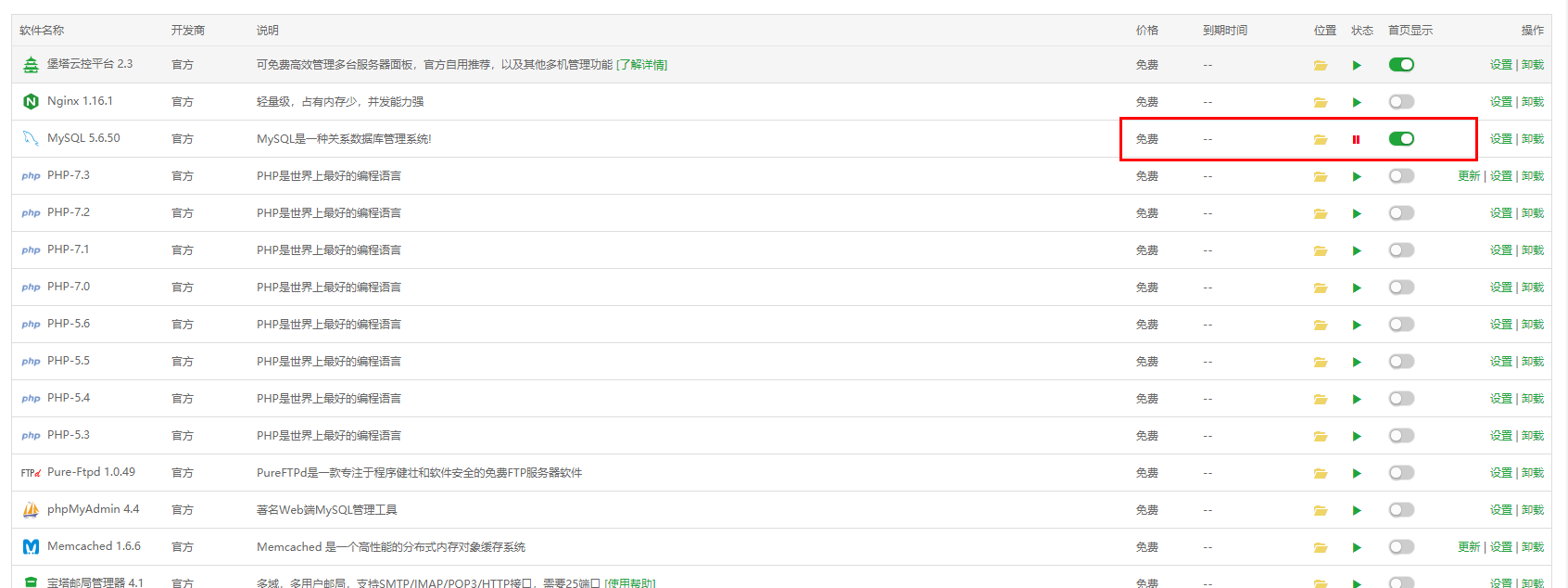Click the 操作 column header
Image resolution: width=1568 pixels, height=588 pixels.
point(1533,31)
